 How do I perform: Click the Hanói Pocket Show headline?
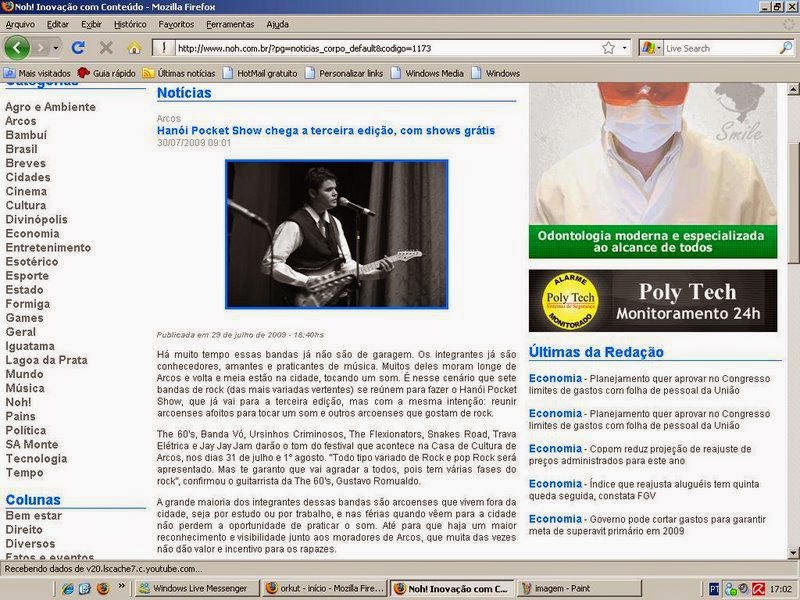click(326, 131)
